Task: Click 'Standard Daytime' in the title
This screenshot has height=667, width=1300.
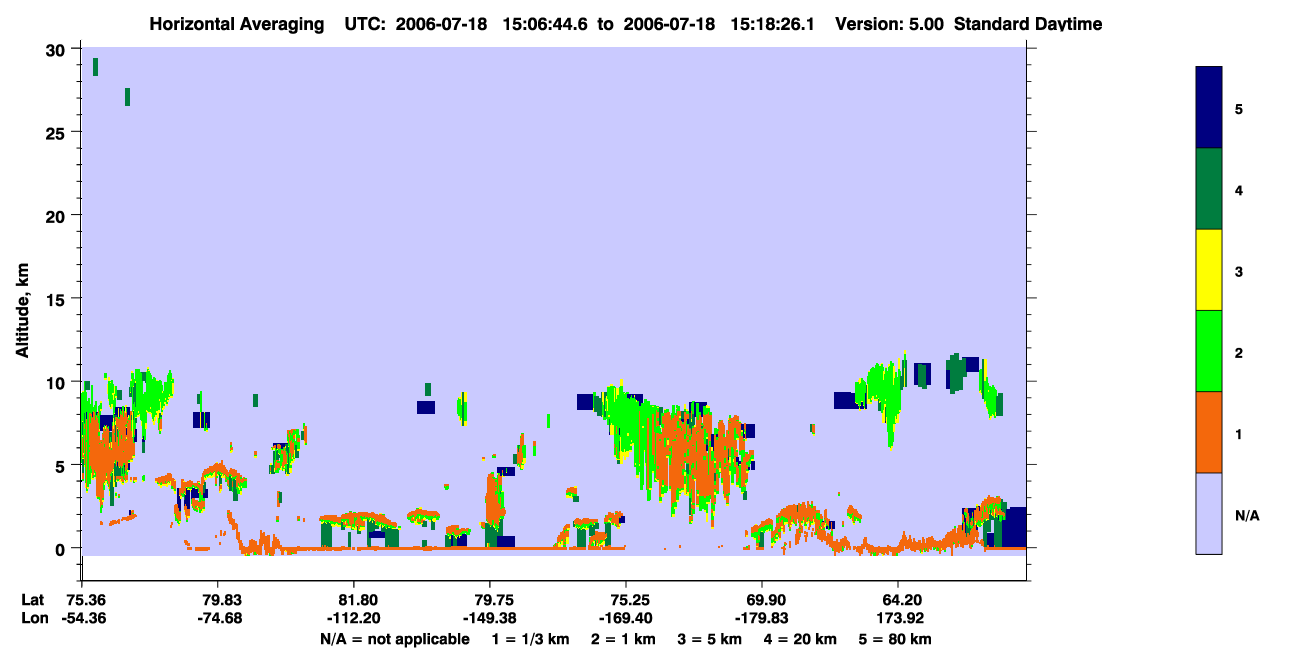Action: [1028, 24]
